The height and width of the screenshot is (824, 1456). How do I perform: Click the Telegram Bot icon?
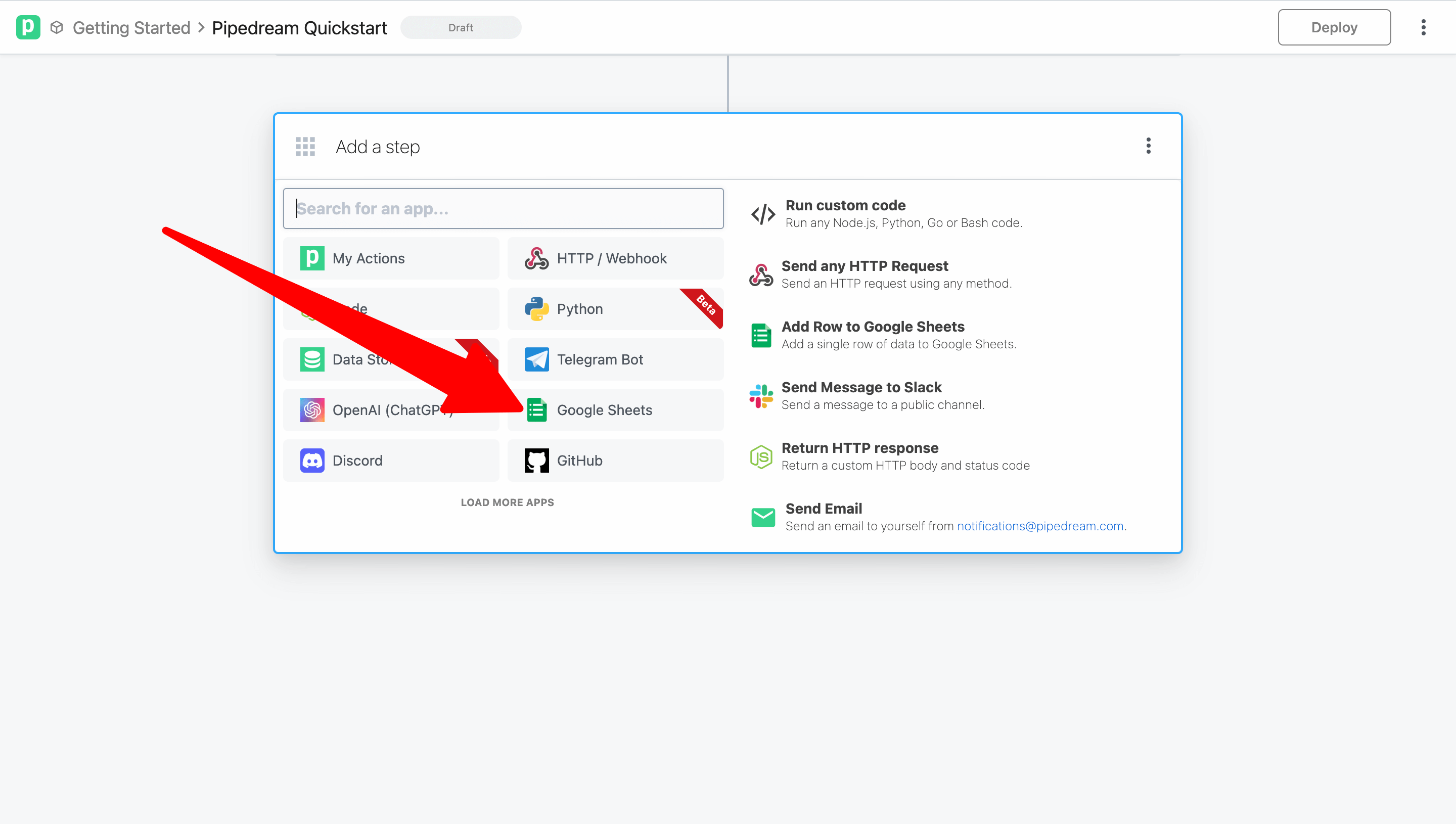click(x=536, y=359)
